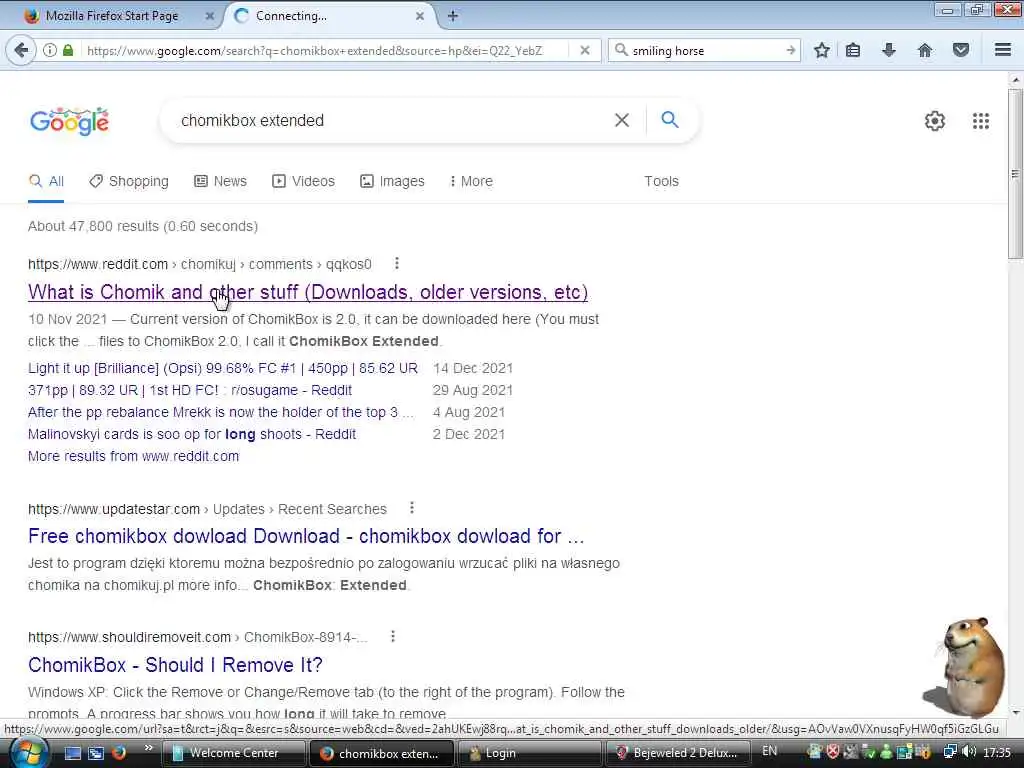Go to the Firefox home page icon
The image size is (1024, 768).
click(x=925, y=50)
